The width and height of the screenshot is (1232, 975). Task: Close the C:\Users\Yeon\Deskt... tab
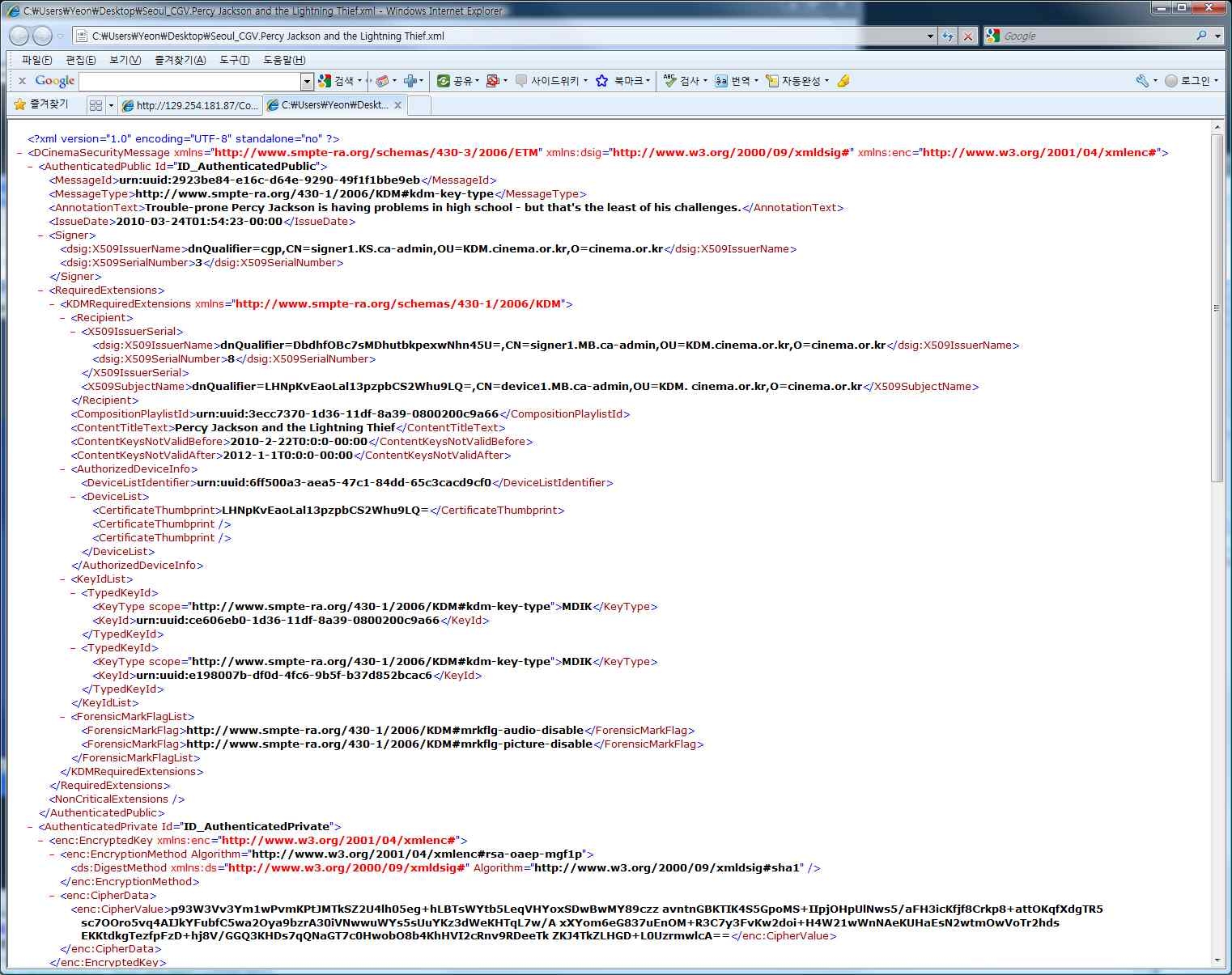[397, 105]
